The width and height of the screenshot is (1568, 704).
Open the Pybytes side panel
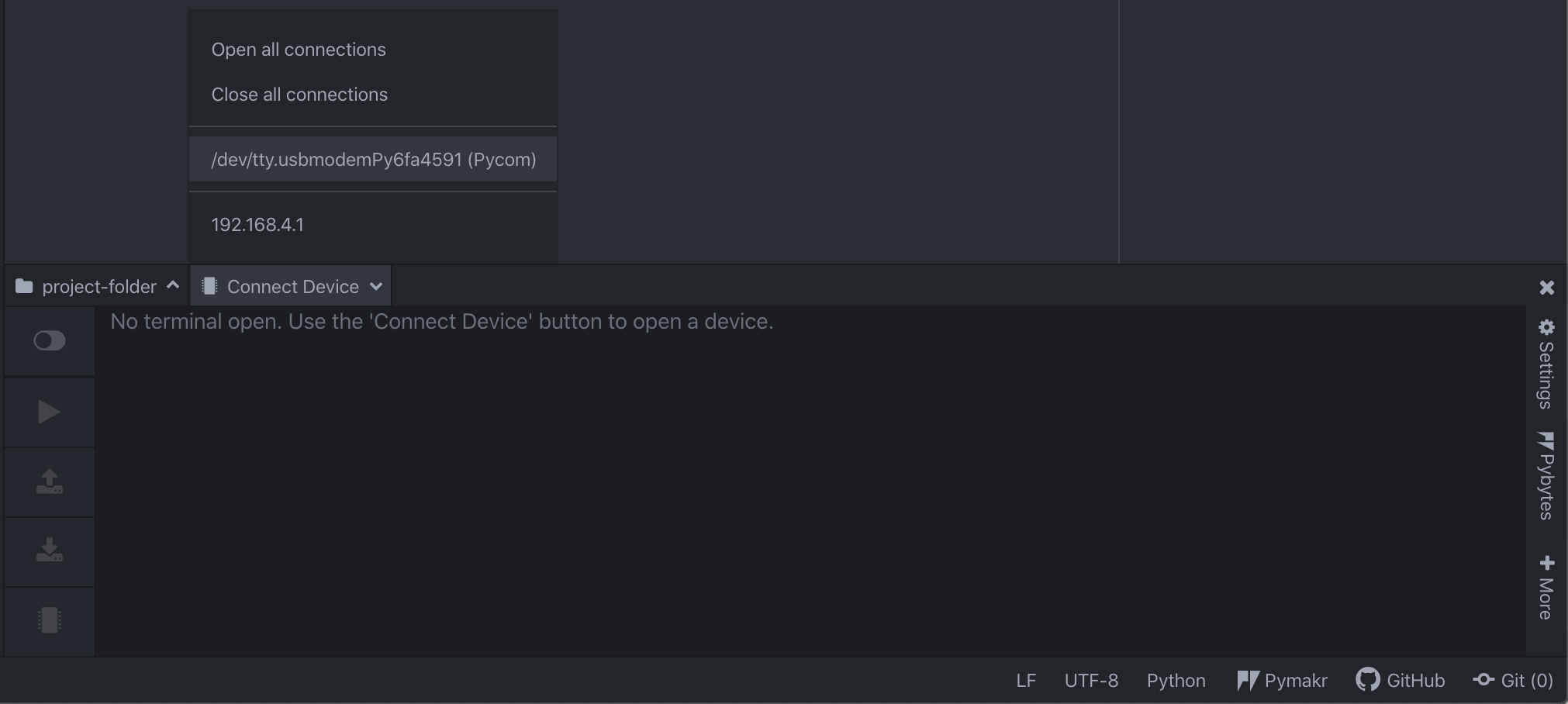tap(1546, 475)
